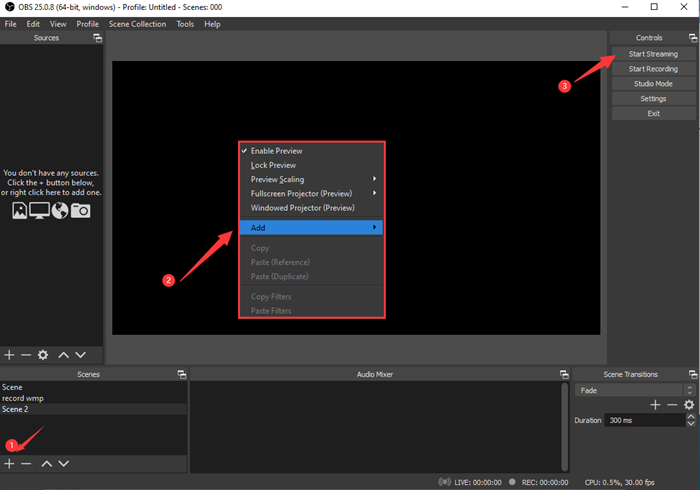Toggle Enable Preview checkmark option
The image size is (700, 490).
click(x=276, y=151)
